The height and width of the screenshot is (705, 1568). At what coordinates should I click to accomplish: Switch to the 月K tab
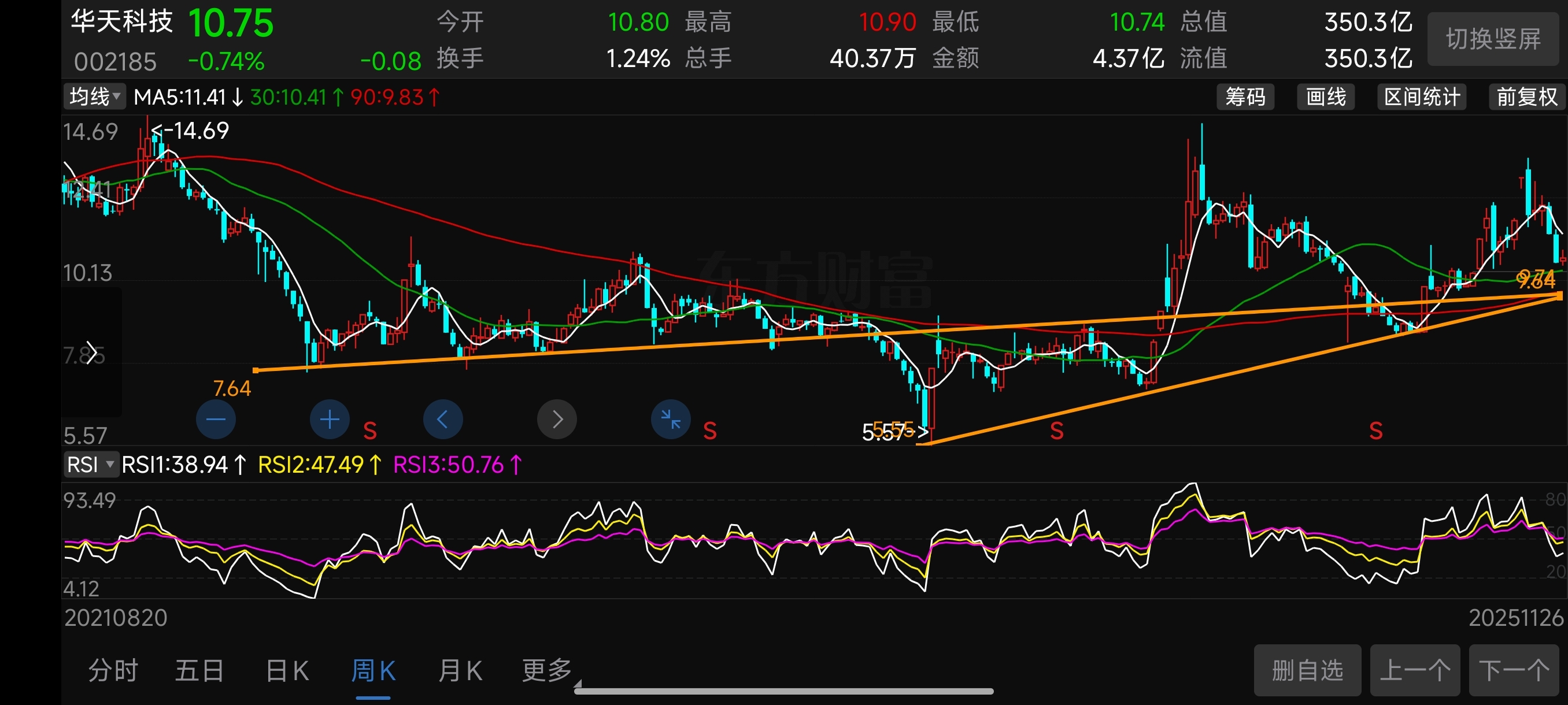(460, 671)
